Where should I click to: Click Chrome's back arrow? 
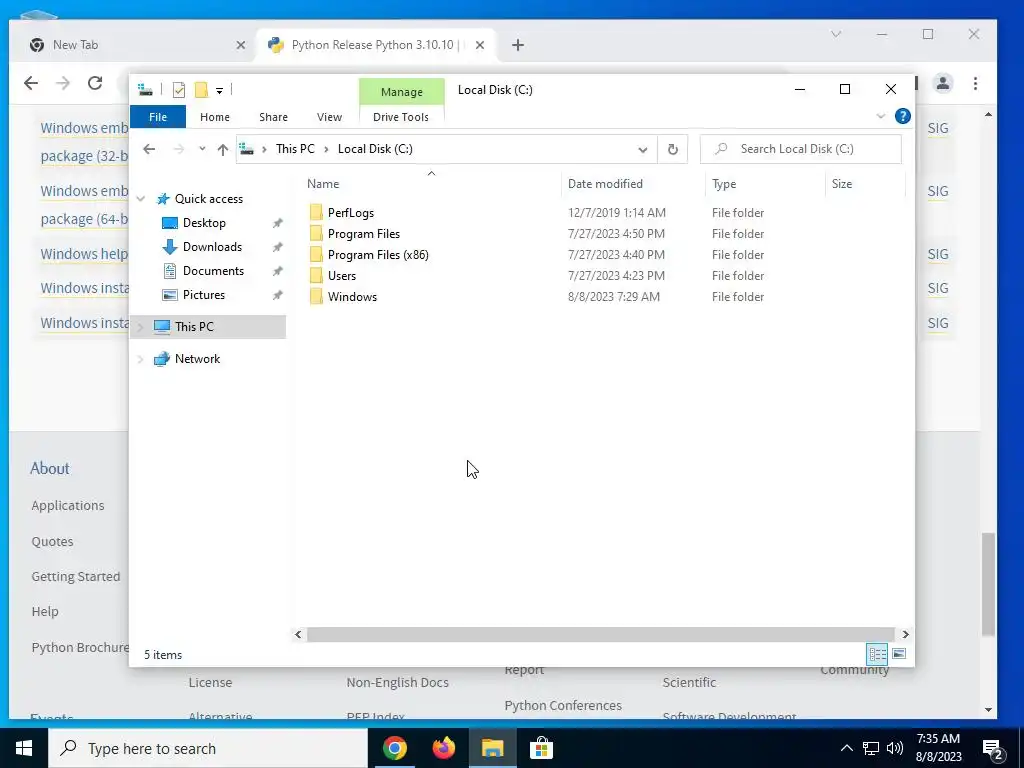coord(31,83)
